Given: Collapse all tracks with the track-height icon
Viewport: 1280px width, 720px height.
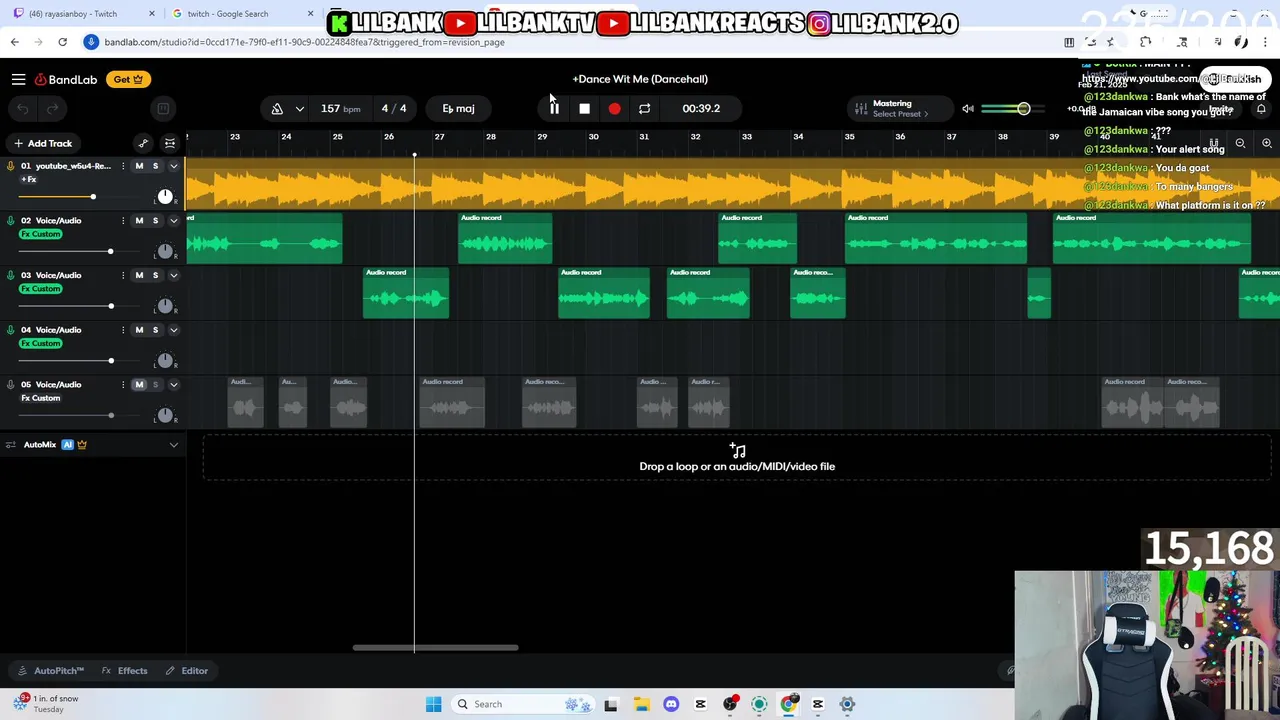Looking at the screenshot, I should [170, 143].
